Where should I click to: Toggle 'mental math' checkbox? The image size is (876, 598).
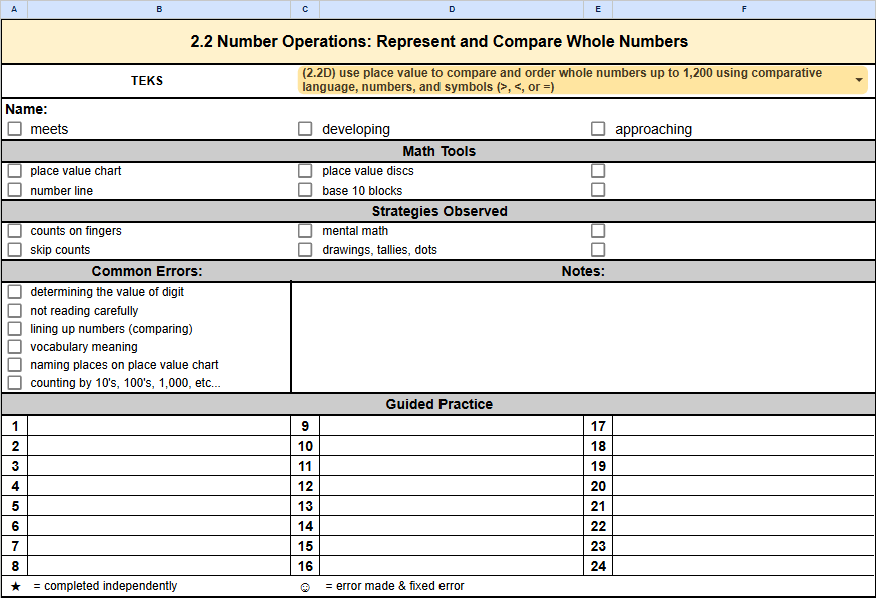click(305, 230)
